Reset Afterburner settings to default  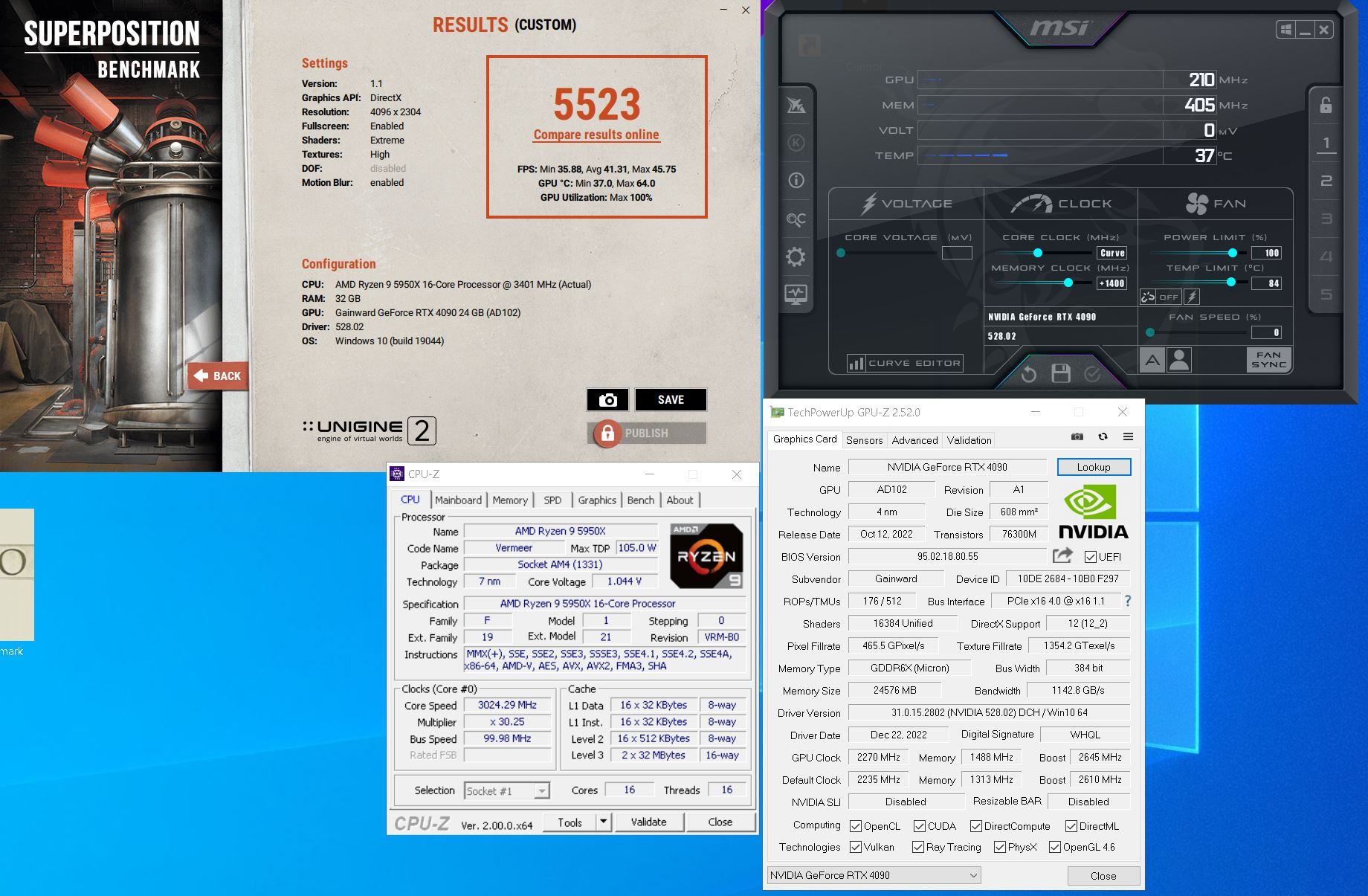pos(1029,374)
